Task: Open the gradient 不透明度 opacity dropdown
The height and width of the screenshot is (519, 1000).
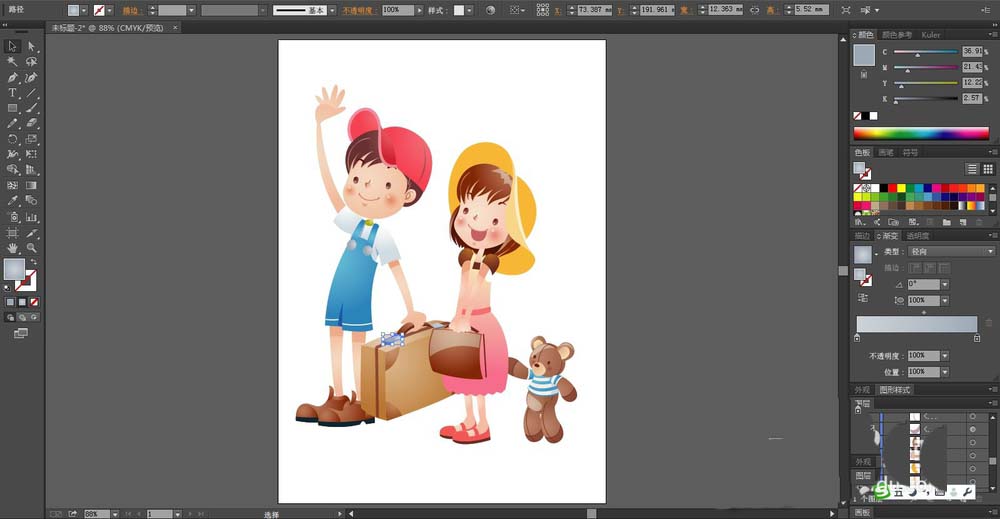Action: (x=945, y=355)
